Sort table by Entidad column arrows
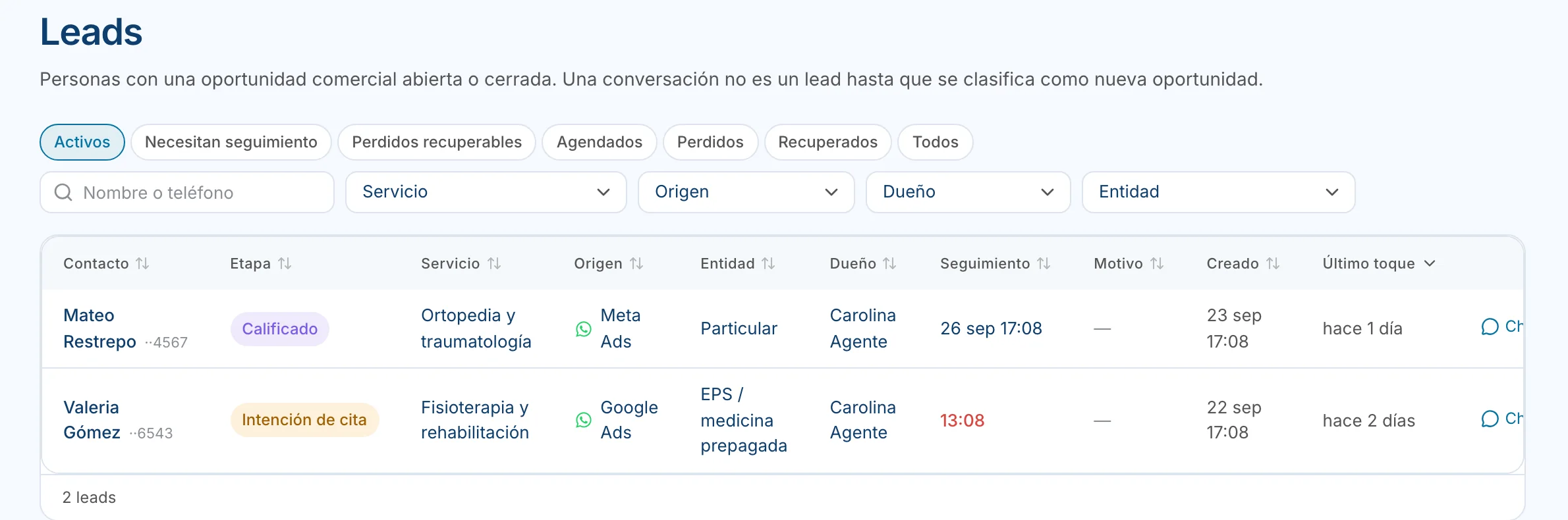 768,263
